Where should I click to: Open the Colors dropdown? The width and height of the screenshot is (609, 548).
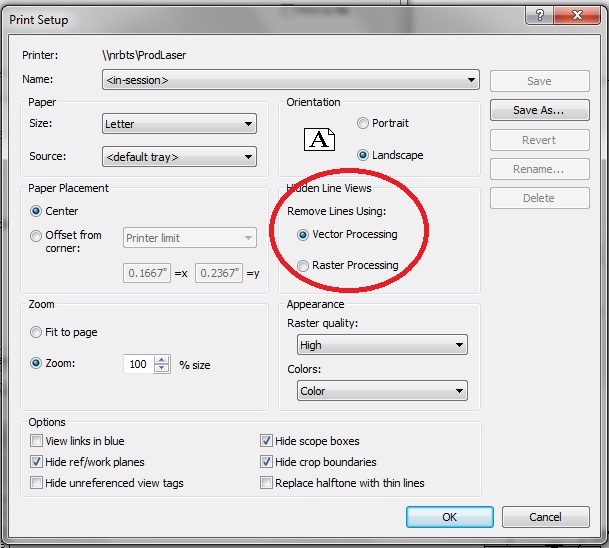point(382,391)
